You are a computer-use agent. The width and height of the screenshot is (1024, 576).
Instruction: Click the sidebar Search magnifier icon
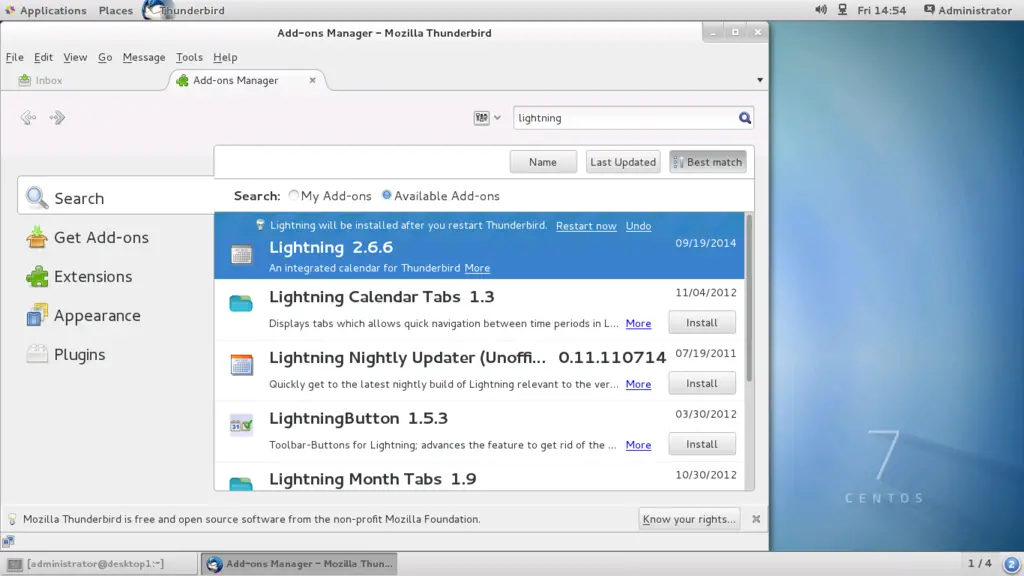[x=37, y=198]
